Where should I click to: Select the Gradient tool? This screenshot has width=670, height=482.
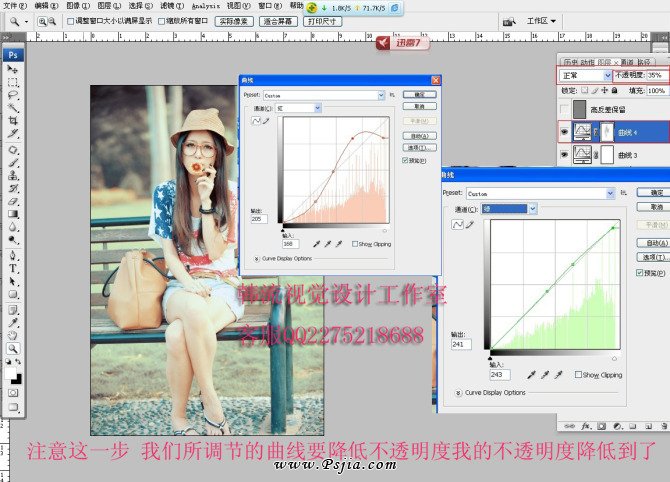tap(13, 214)
